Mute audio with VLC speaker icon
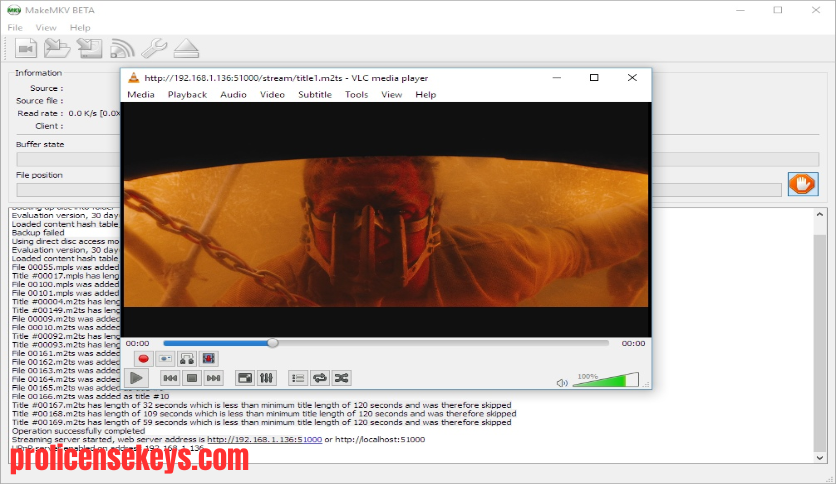Viewport: 836px width, 484px height. 562,383
